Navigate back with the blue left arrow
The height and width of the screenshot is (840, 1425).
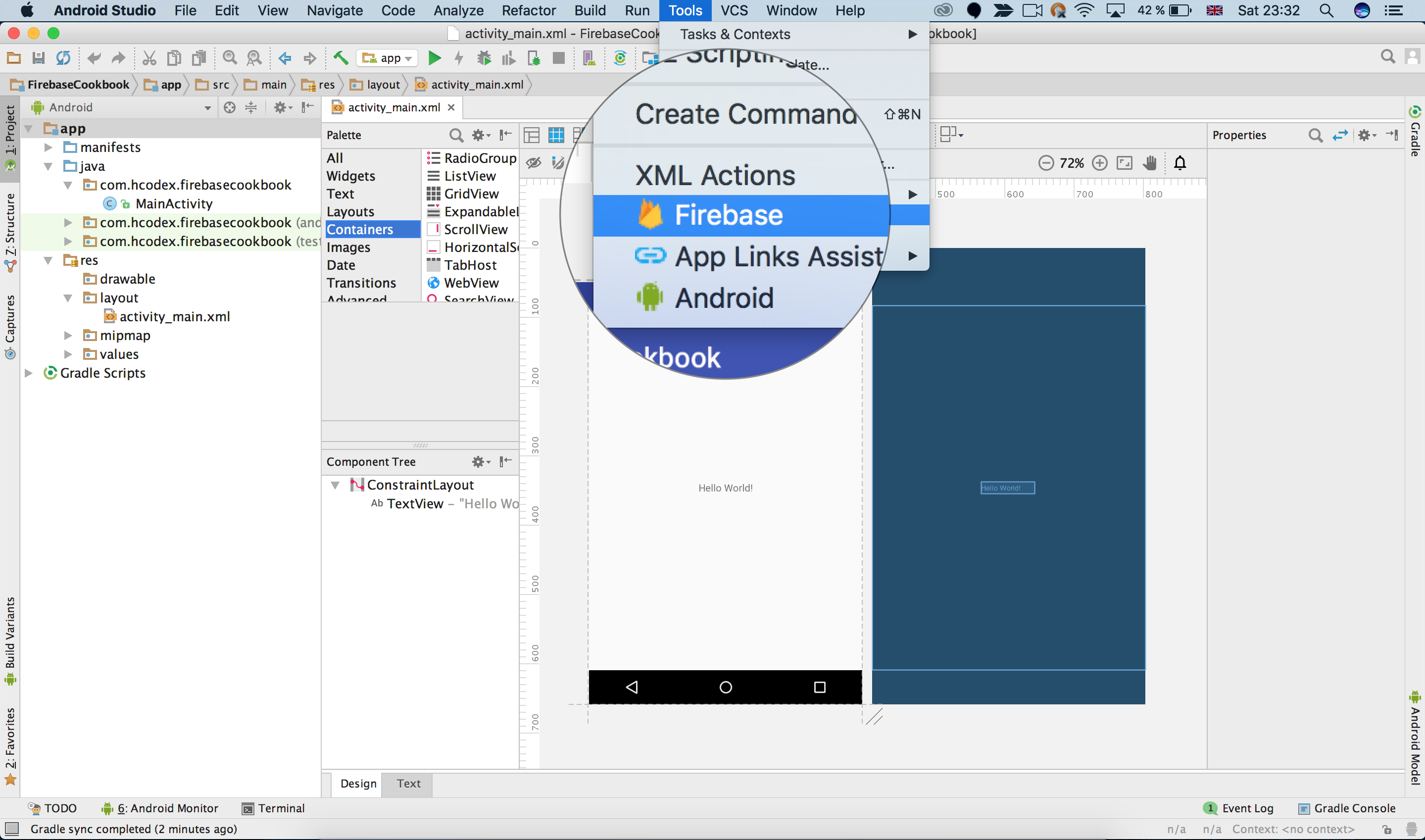[x=285, y=58]
